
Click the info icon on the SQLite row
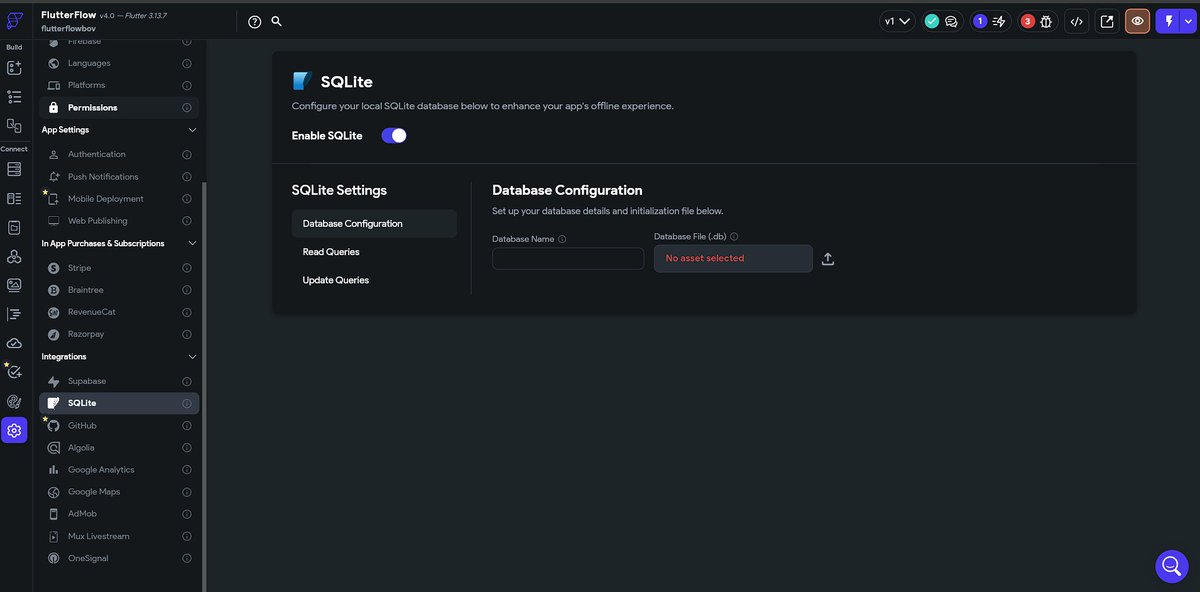click(x=187, y=403)
